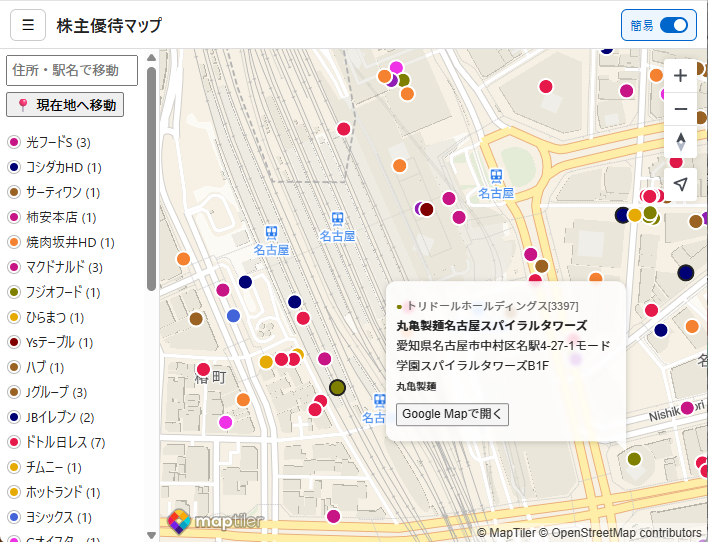Click the 現在地へ移動 button

pyautogui.click(x=65, y=105)
